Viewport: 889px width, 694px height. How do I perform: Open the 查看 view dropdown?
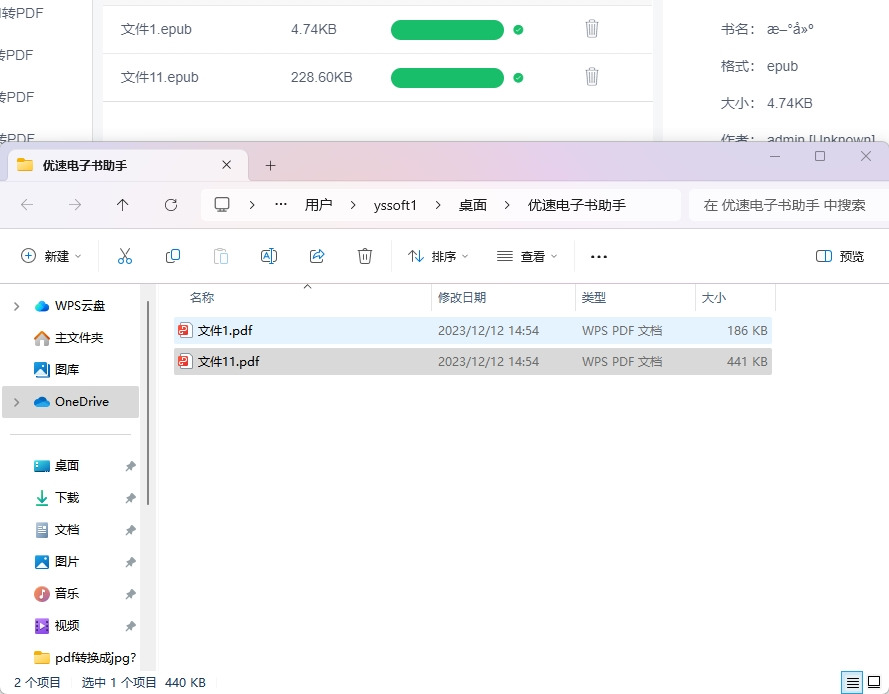(527, 256)
